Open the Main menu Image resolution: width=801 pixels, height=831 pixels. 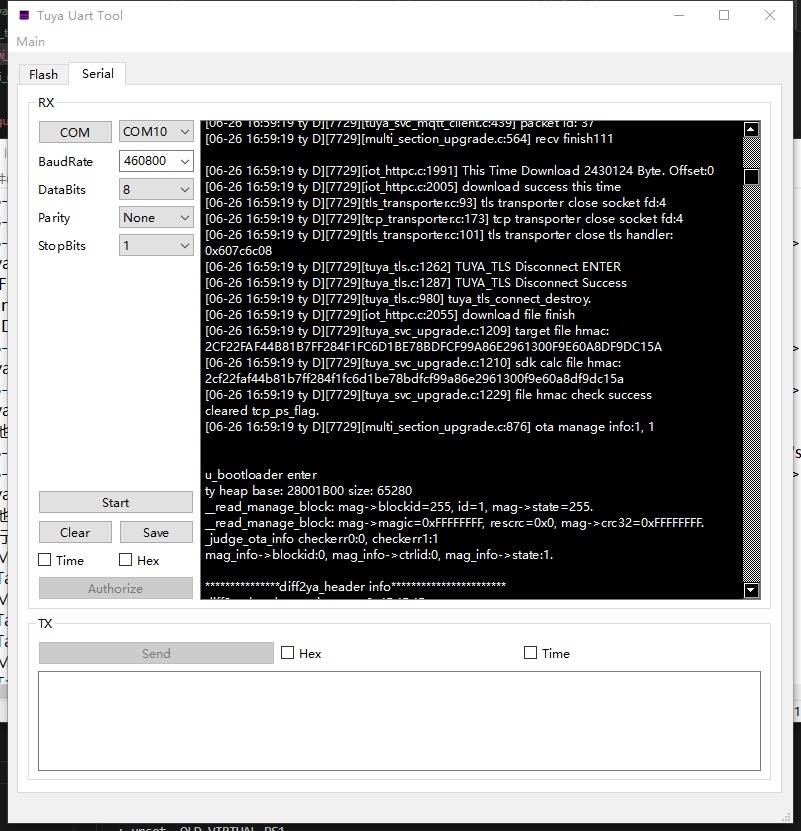(x=30, y=41)
